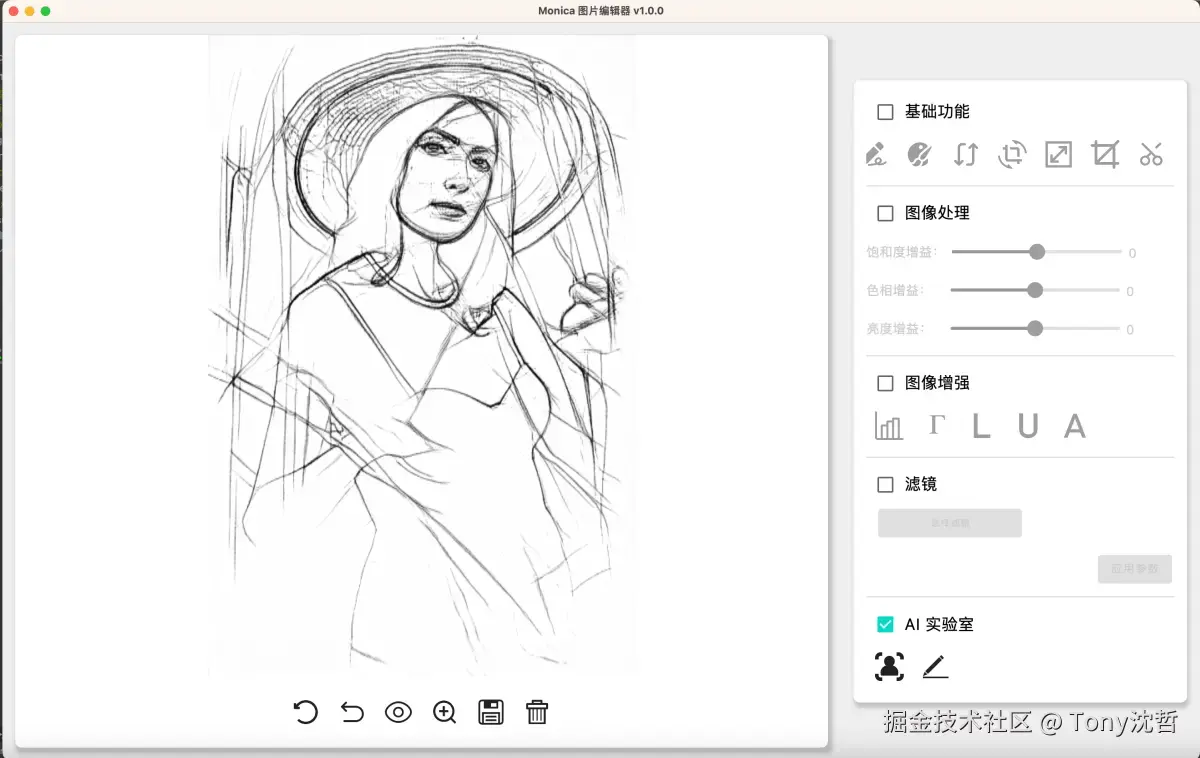The height and width of the screenshot is (758, 1200).
Task: Click the face detection icon in AI 实验室
Action: [x=889, y=666]
